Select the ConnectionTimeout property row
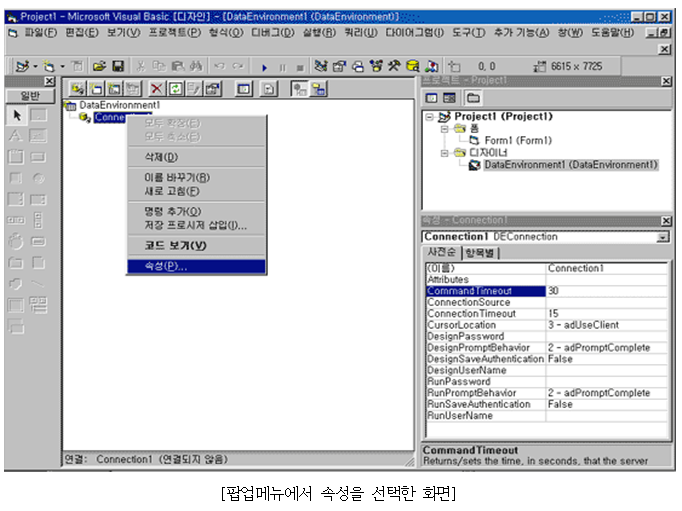 [546, 314]
